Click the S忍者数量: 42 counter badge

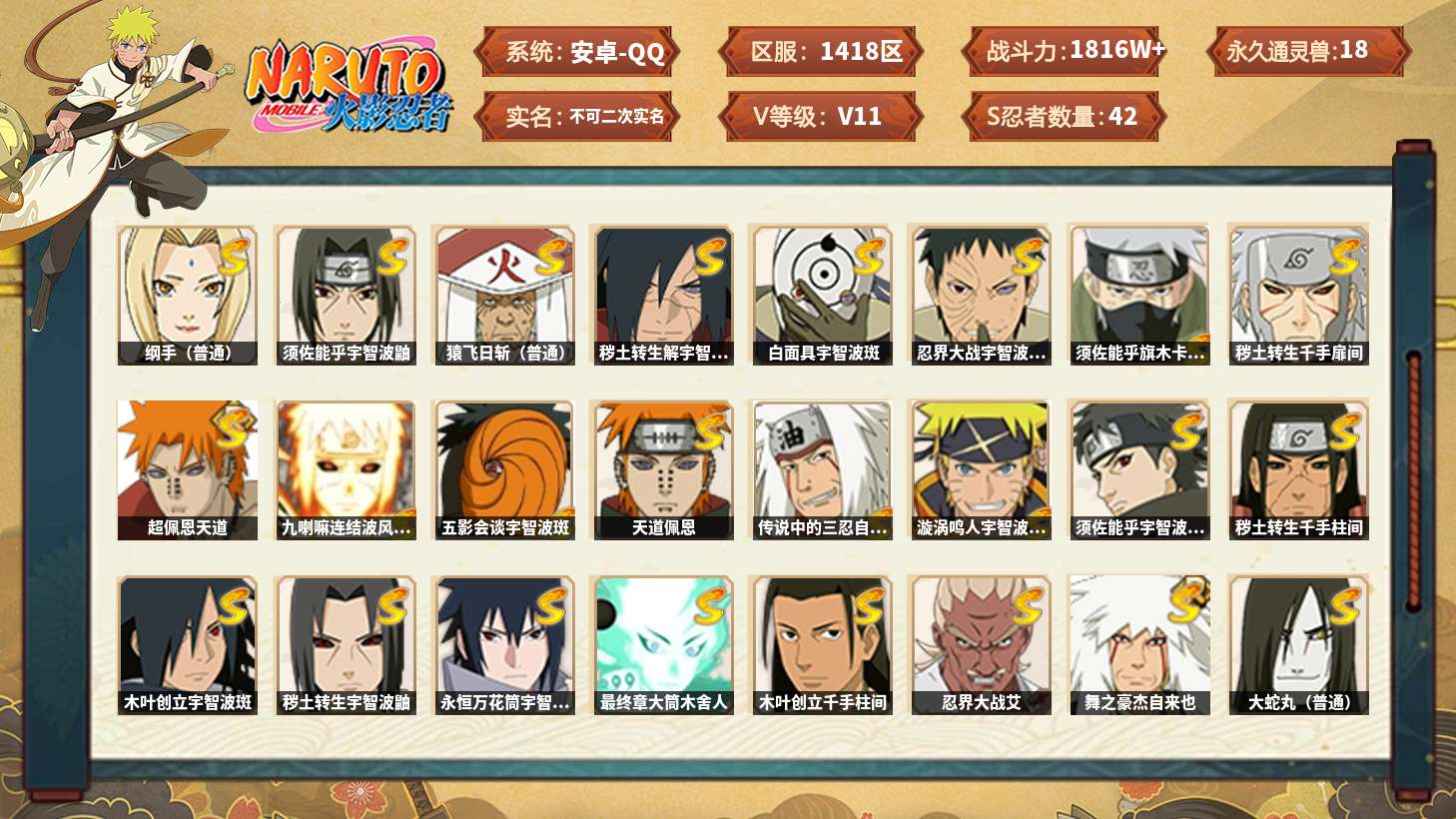coord(1064,117)
